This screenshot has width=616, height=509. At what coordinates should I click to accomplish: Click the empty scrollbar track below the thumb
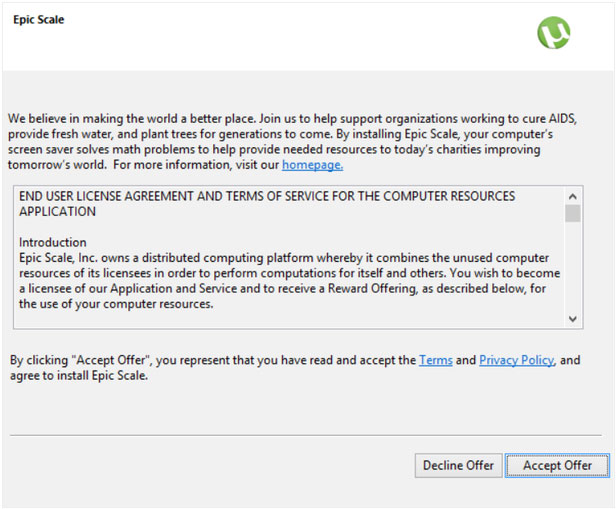[x=573, y=270]
